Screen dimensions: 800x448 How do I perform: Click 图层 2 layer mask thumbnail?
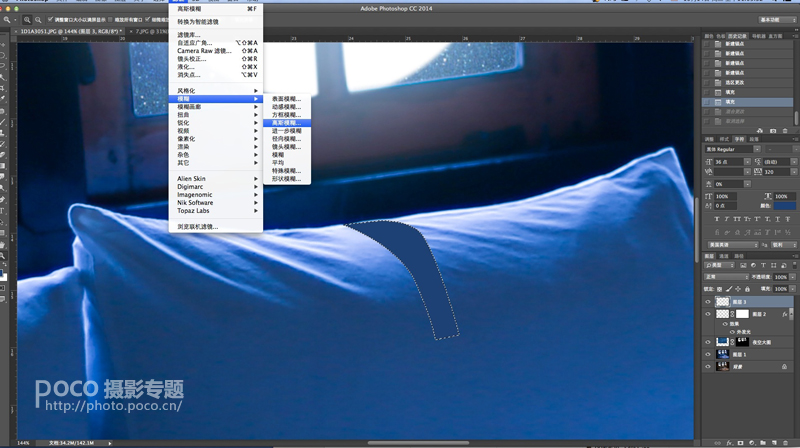(x=742, y=314)
